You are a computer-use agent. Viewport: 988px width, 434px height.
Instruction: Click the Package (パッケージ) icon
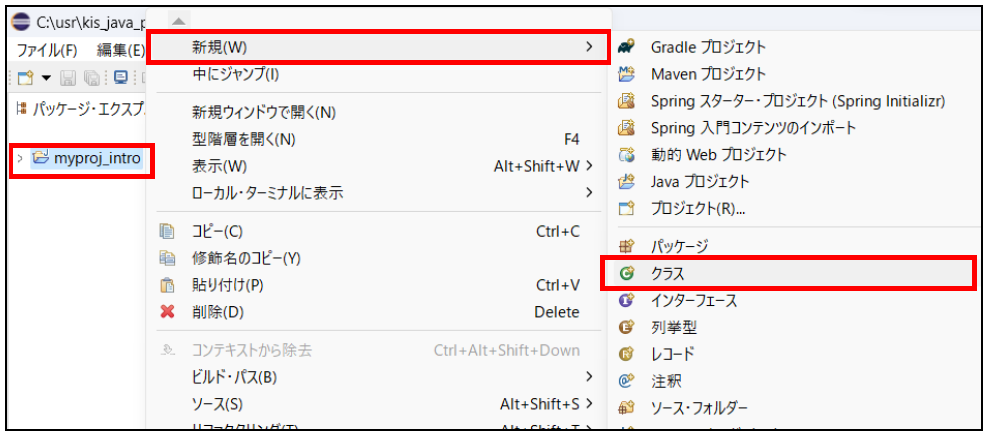click(627, 246)
